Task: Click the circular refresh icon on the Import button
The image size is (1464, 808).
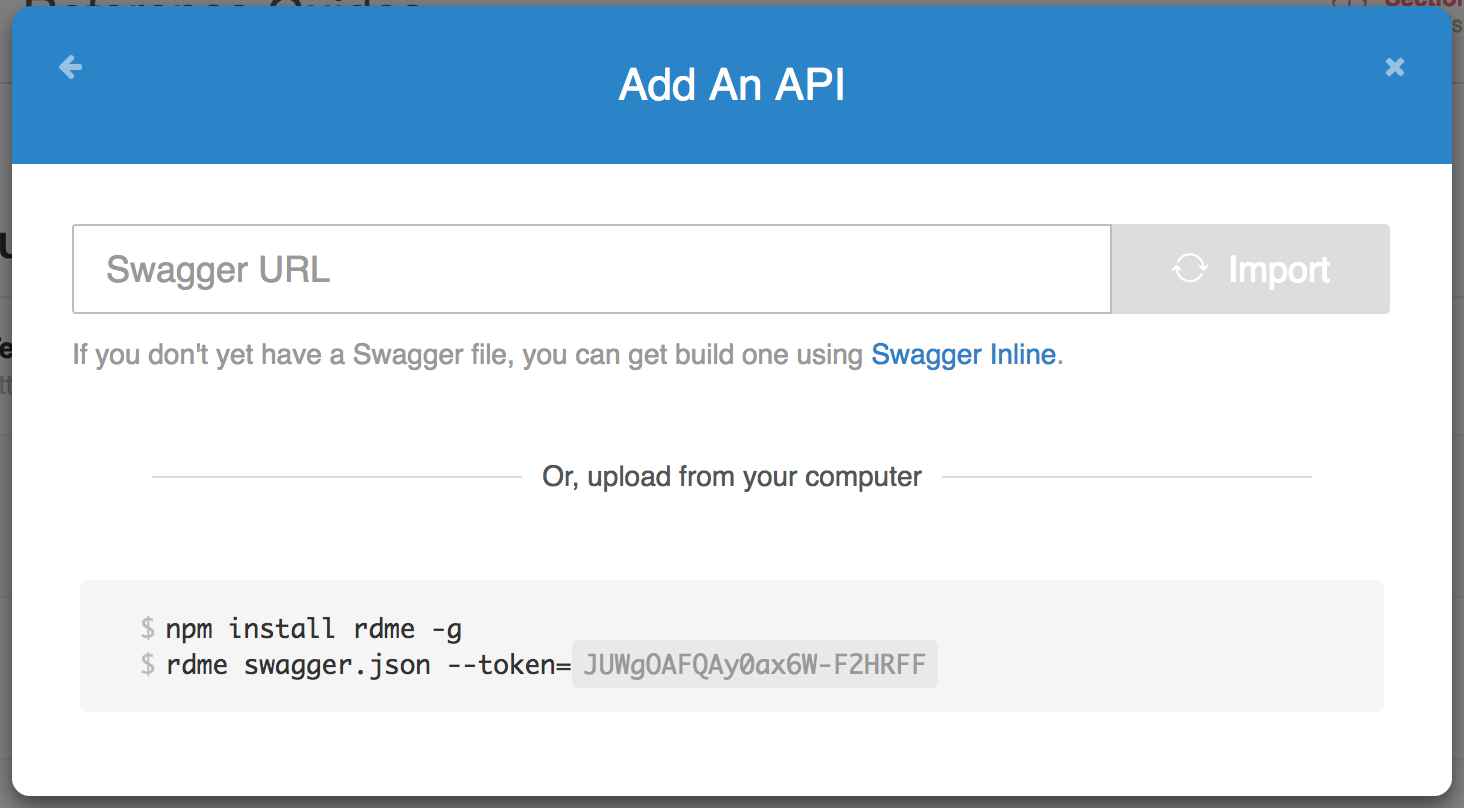Action: coord(1191,268)
